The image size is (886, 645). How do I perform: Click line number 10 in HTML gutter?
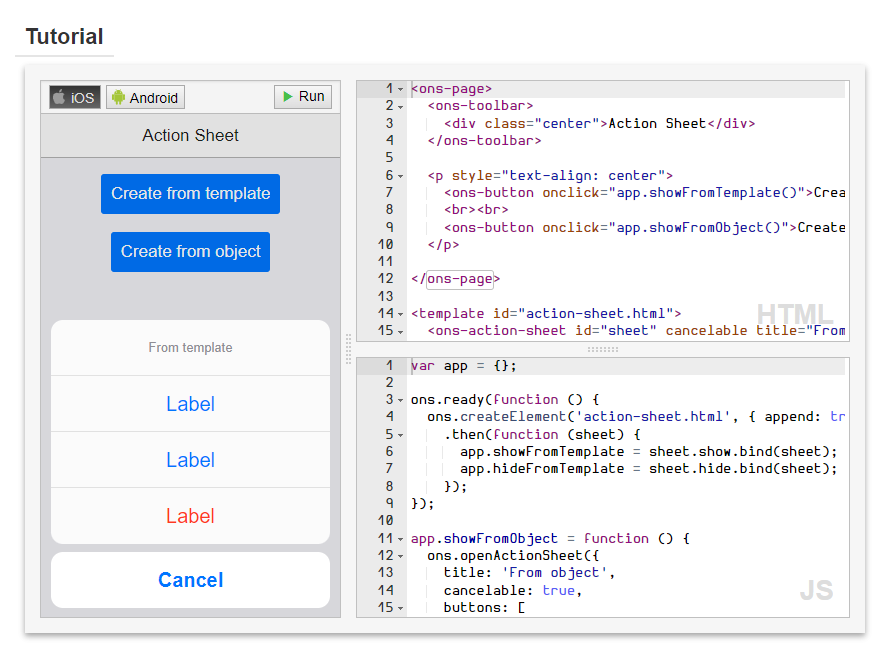click(x=385, y=244)
